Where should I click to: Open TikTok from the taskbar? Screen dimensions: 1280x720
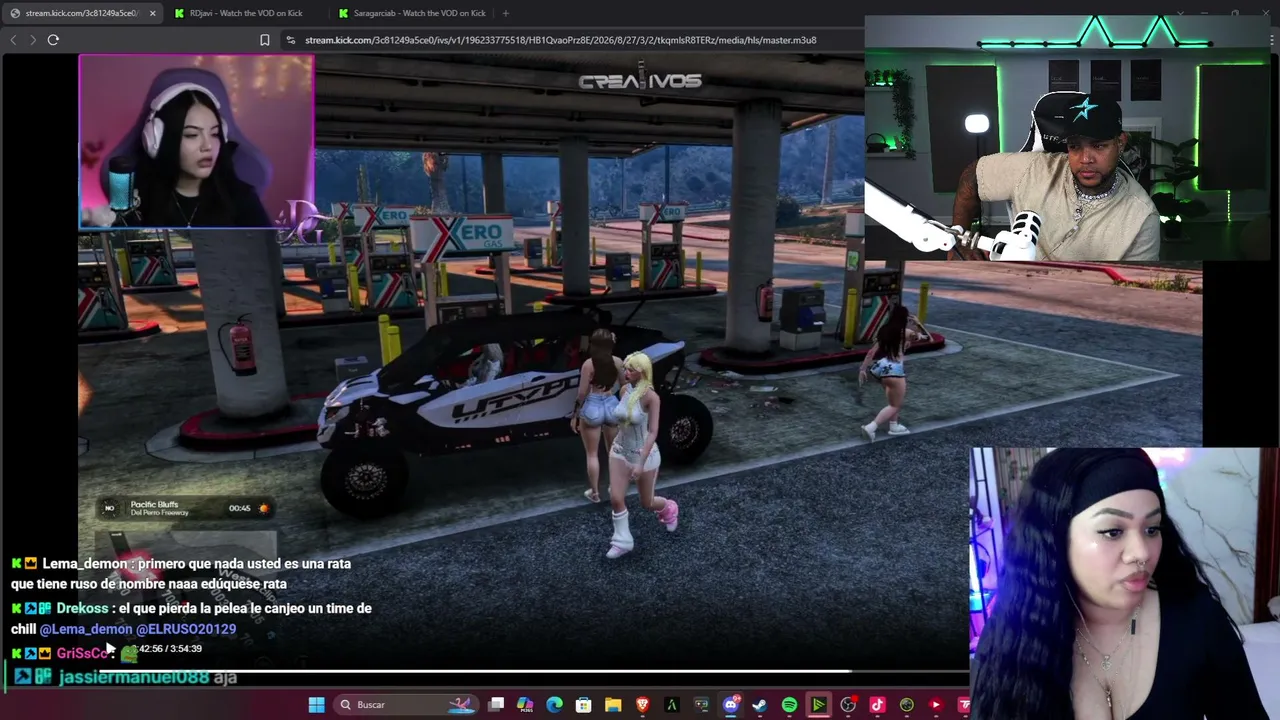(877, 705)
